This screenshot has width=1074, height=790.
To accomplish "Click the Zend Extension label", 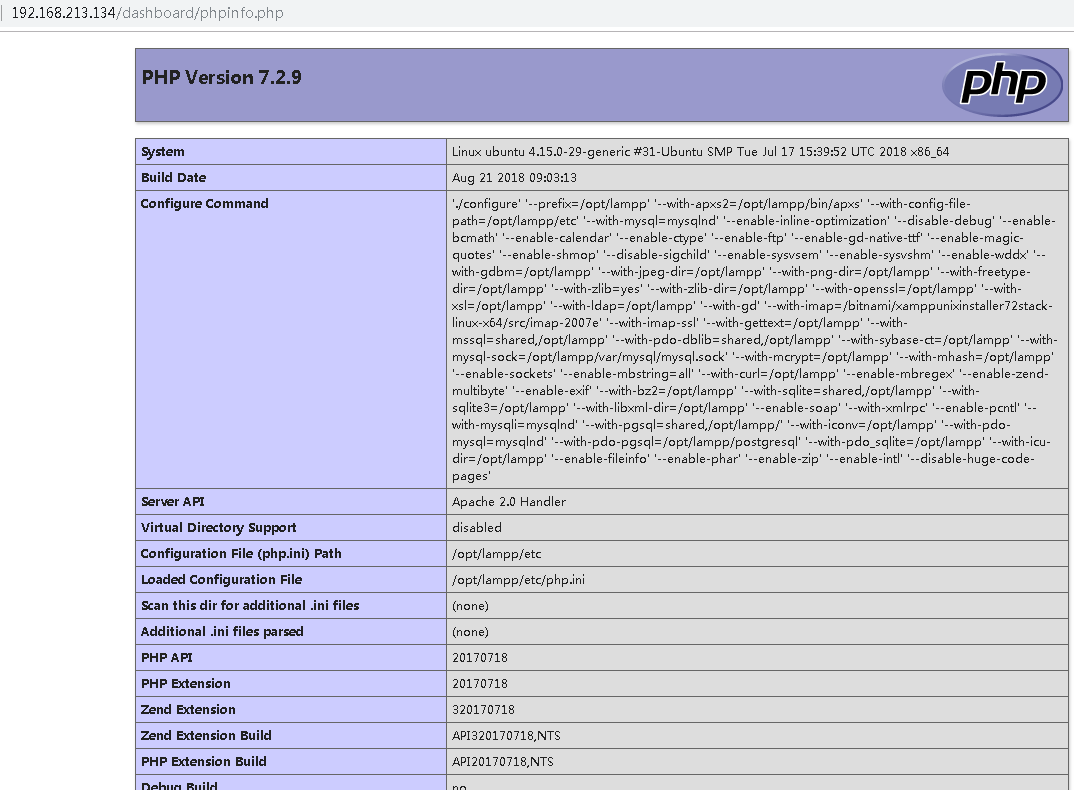I will coord(188,710).
